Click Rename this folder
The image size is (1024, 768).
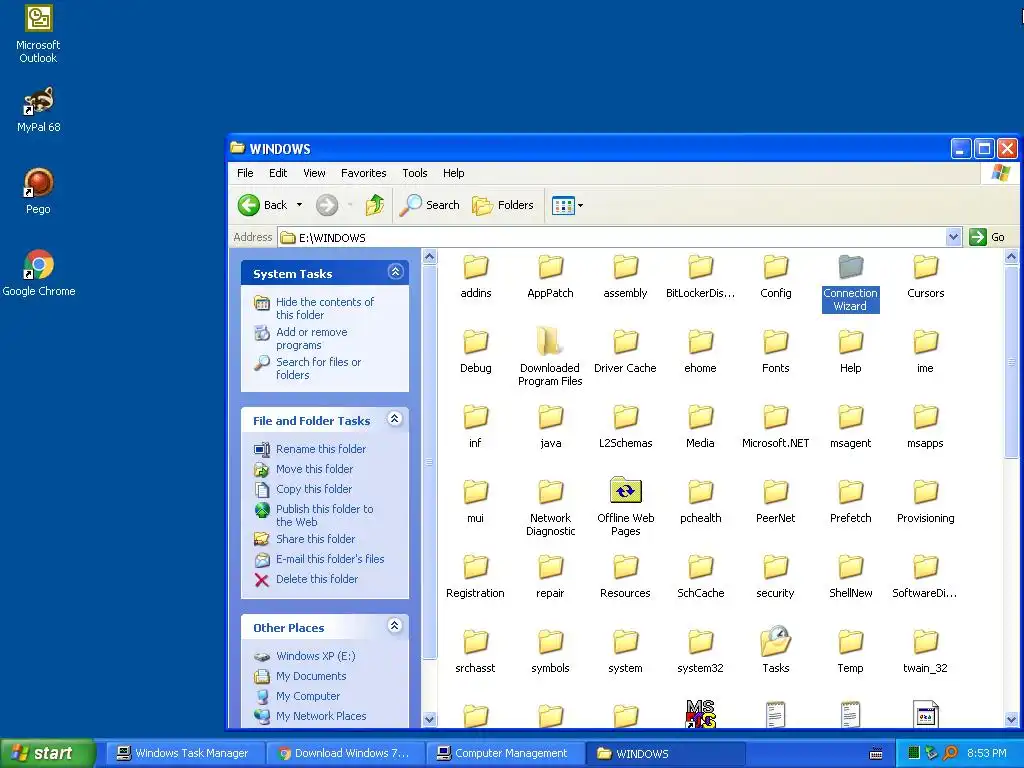(x=321, y=449)
